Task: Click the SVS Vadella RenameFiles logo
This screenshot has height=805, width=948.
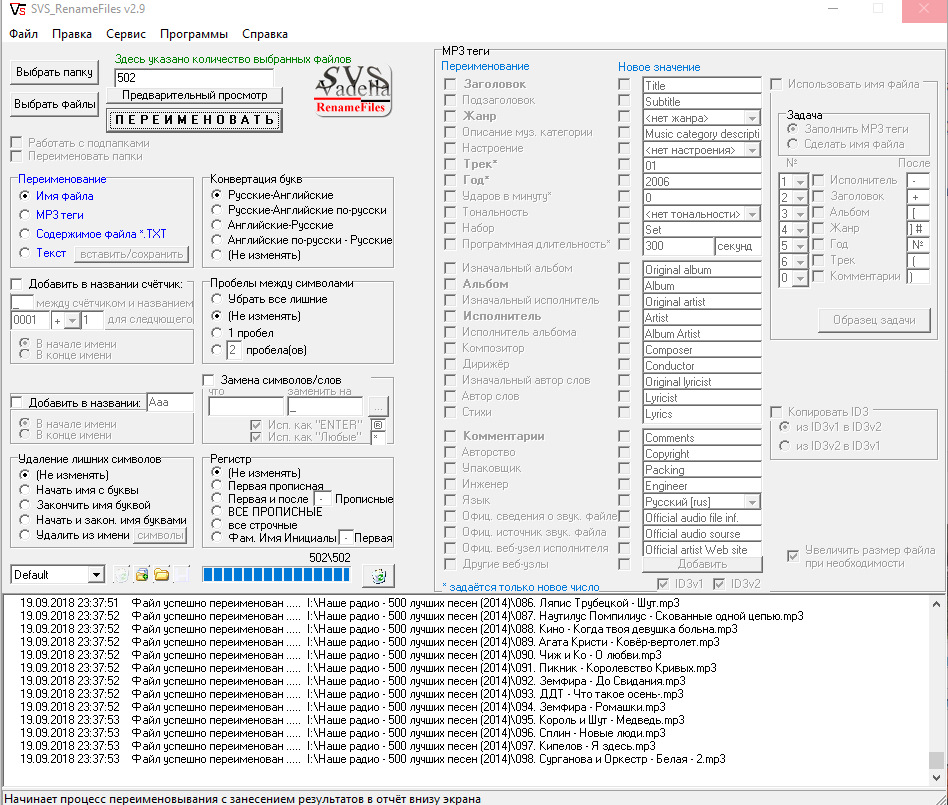Action: [x=352, y=90]
